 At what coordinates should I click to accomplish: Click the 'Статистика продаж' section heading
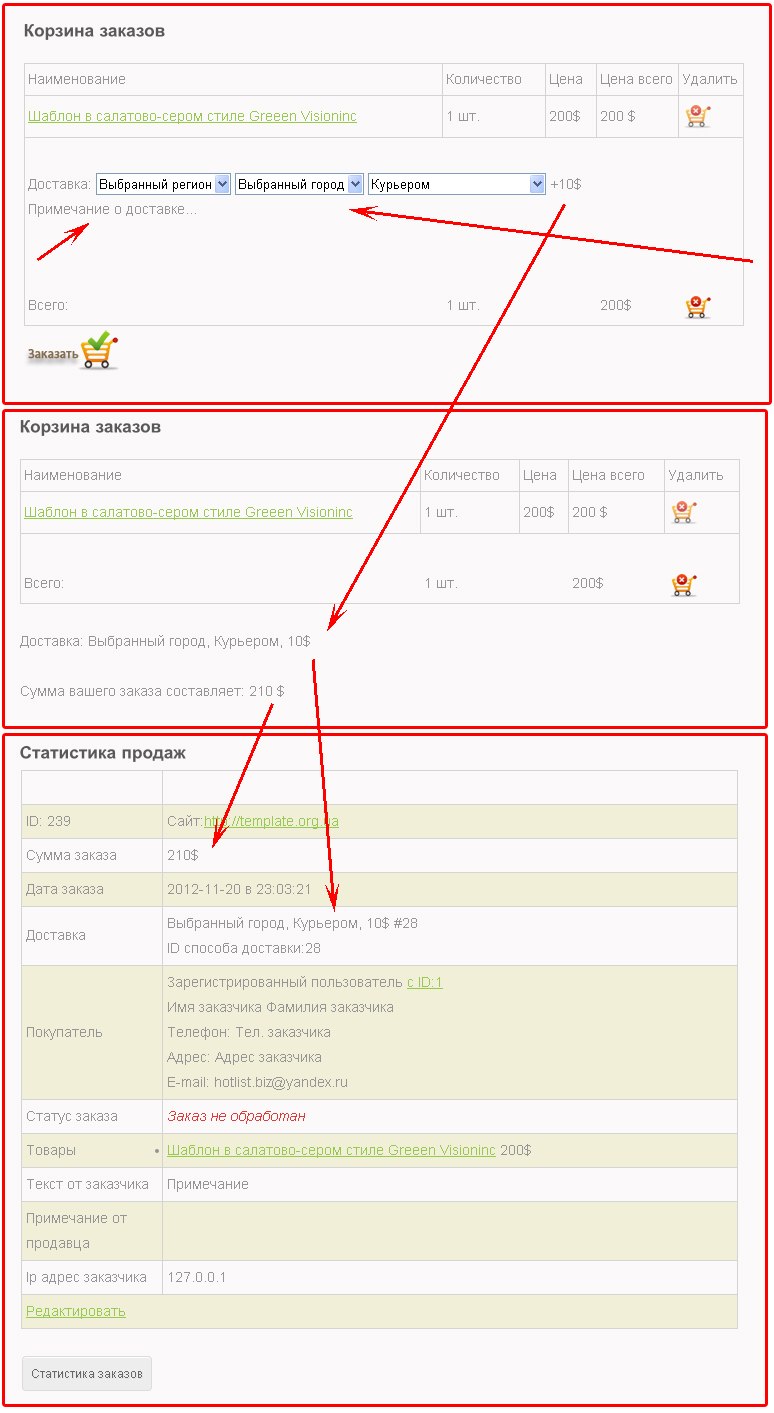click(x=103, y=753)
